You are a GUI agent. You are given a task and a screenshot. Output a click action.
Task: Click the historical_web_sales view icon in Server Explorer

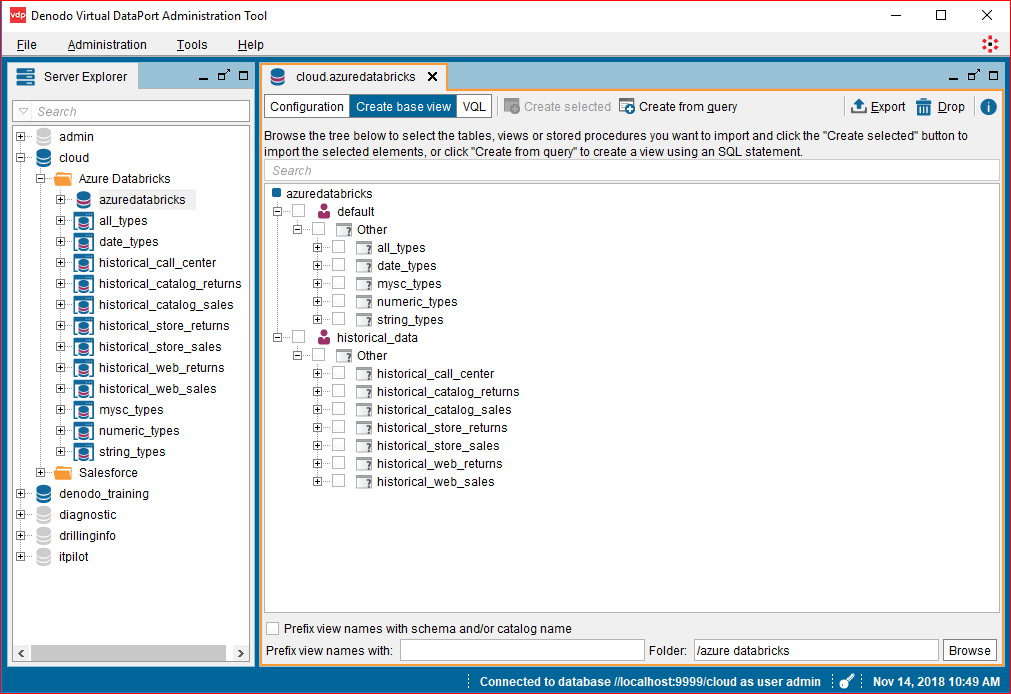[84, 389]
